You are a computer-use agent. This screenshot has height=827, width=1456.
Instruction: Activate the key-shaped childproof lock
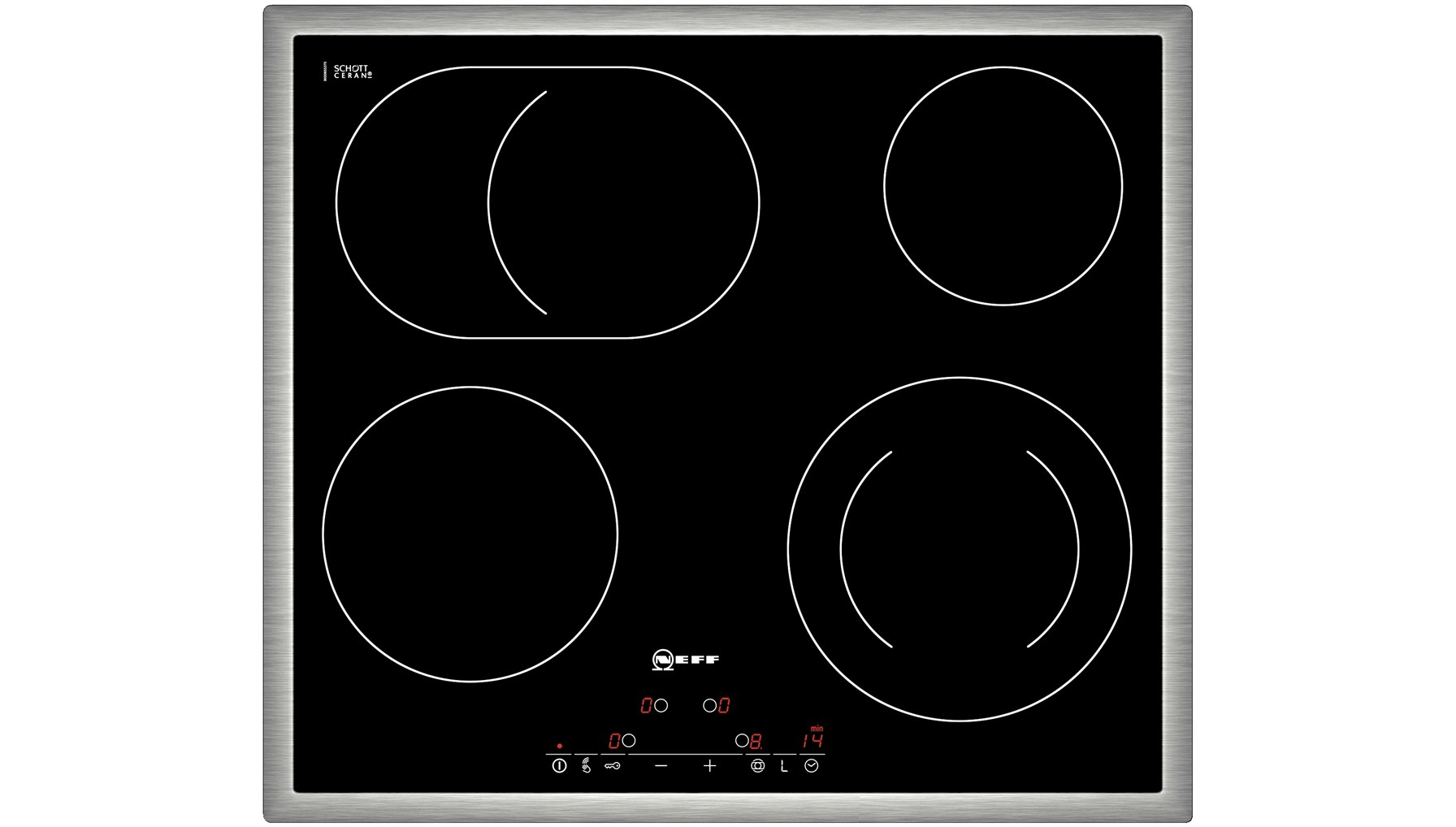coord(613,765)
